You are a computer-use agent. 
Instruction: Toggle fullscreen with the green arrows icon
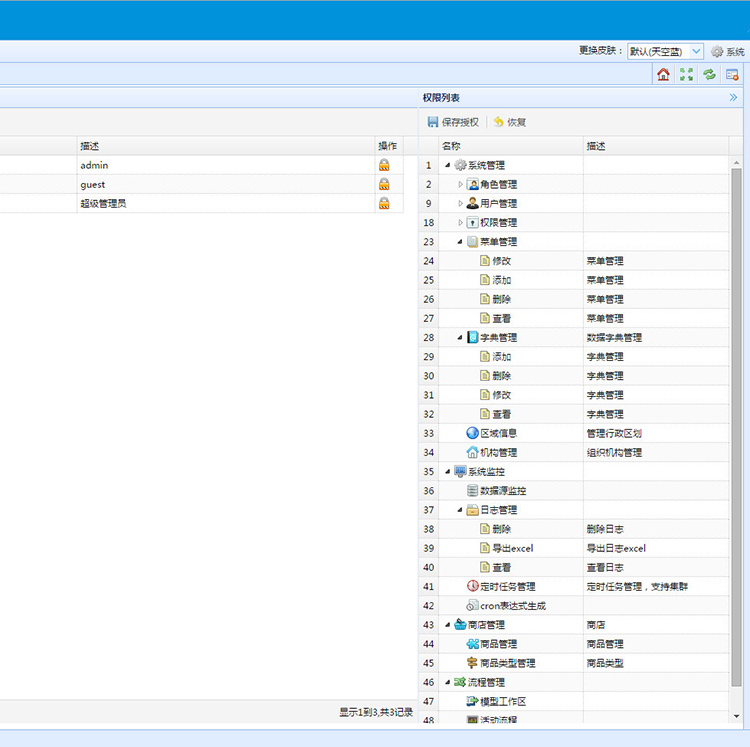(x=686, y=74)
